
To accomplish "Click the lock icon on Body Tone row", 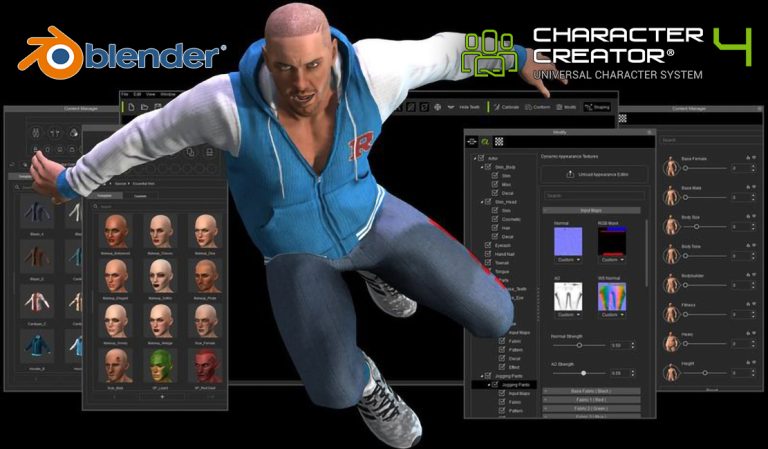I will click(748, 245).
